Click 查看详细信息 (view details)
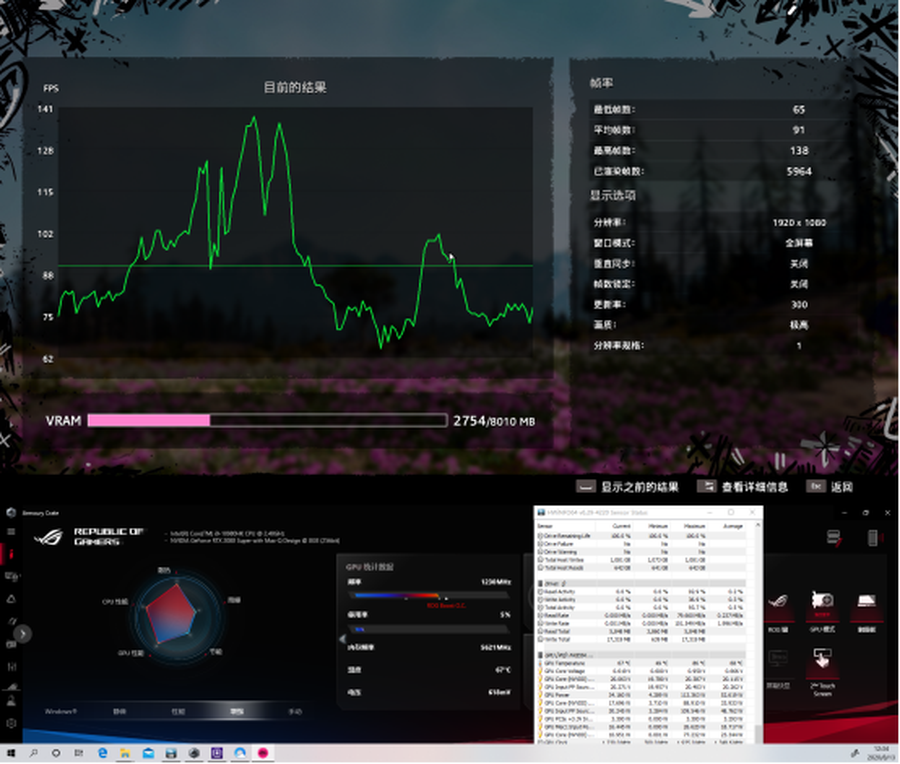This screenshot has height=764, width=900. pos(744,487)
